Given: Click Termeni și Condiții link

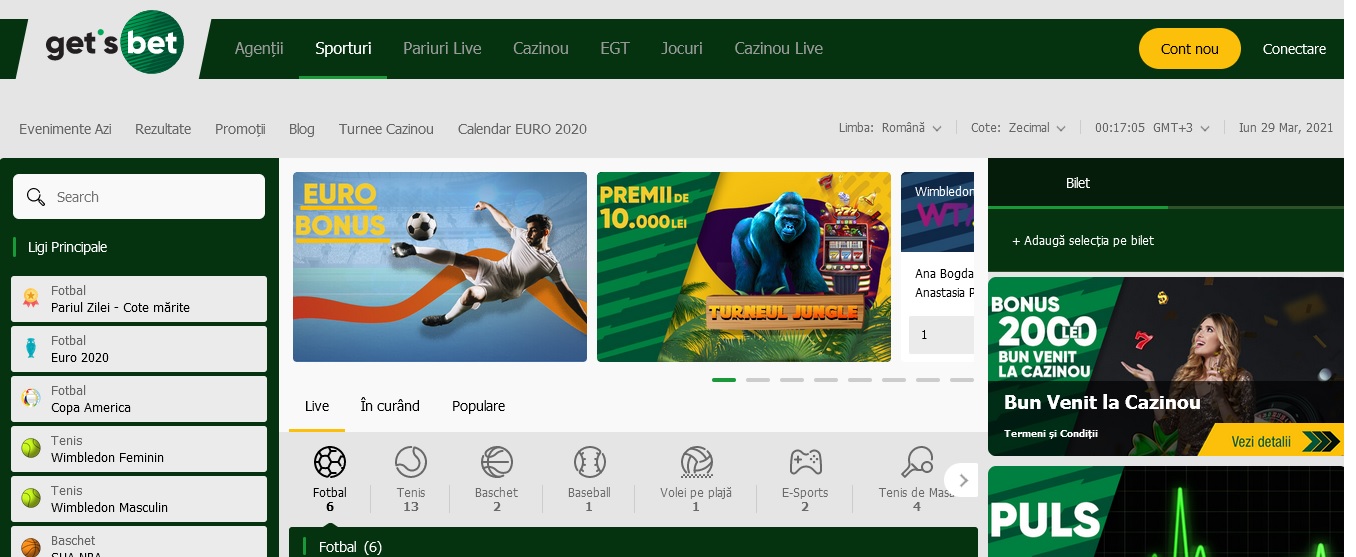Looking at the screenshot, I should (x=1050, y=433).
